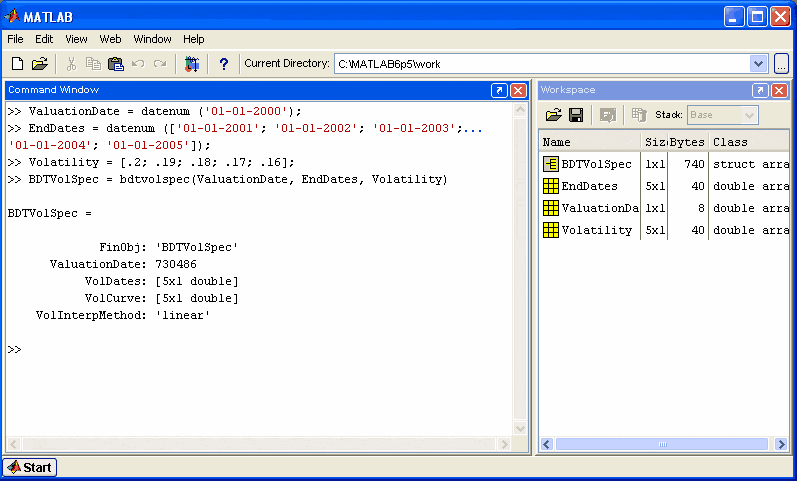Click the browse for folder ellipsis button
797x482 pixels.
781,64
